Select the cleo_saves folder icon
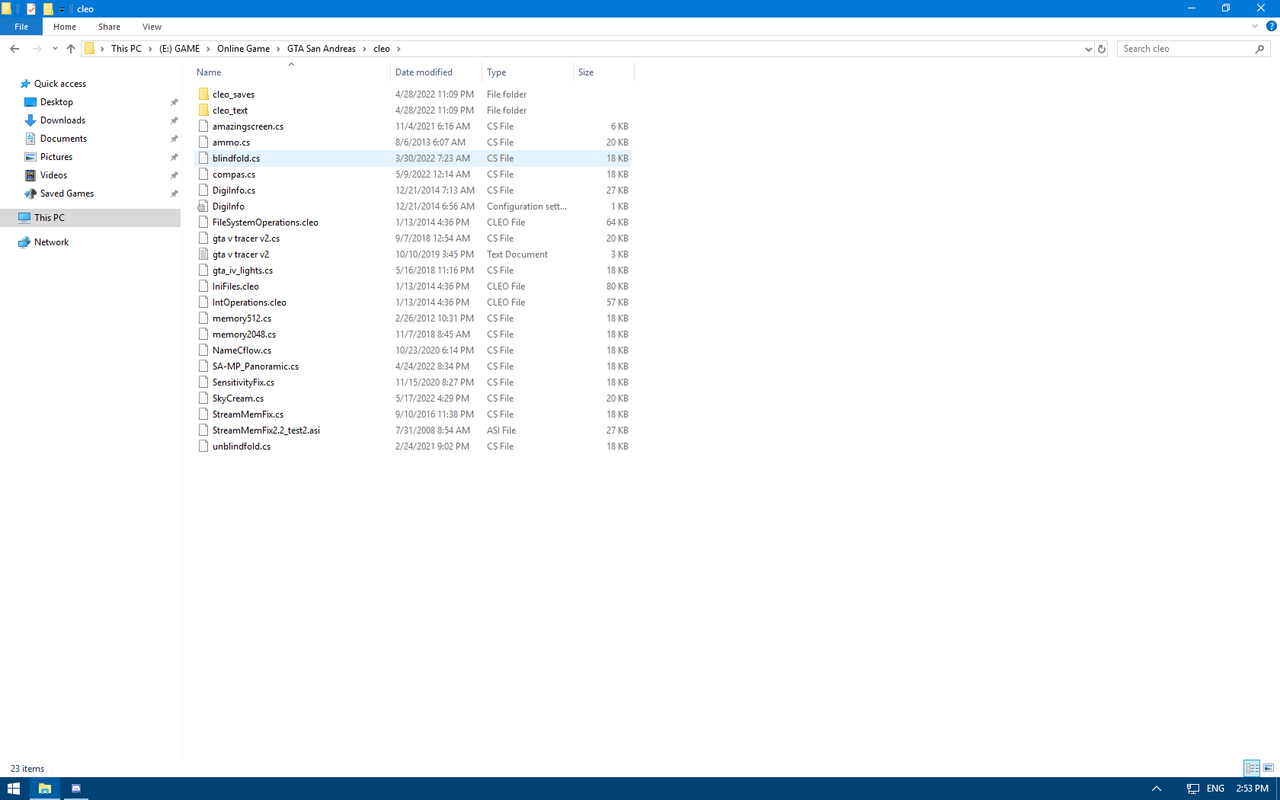 tap(204, 94)
